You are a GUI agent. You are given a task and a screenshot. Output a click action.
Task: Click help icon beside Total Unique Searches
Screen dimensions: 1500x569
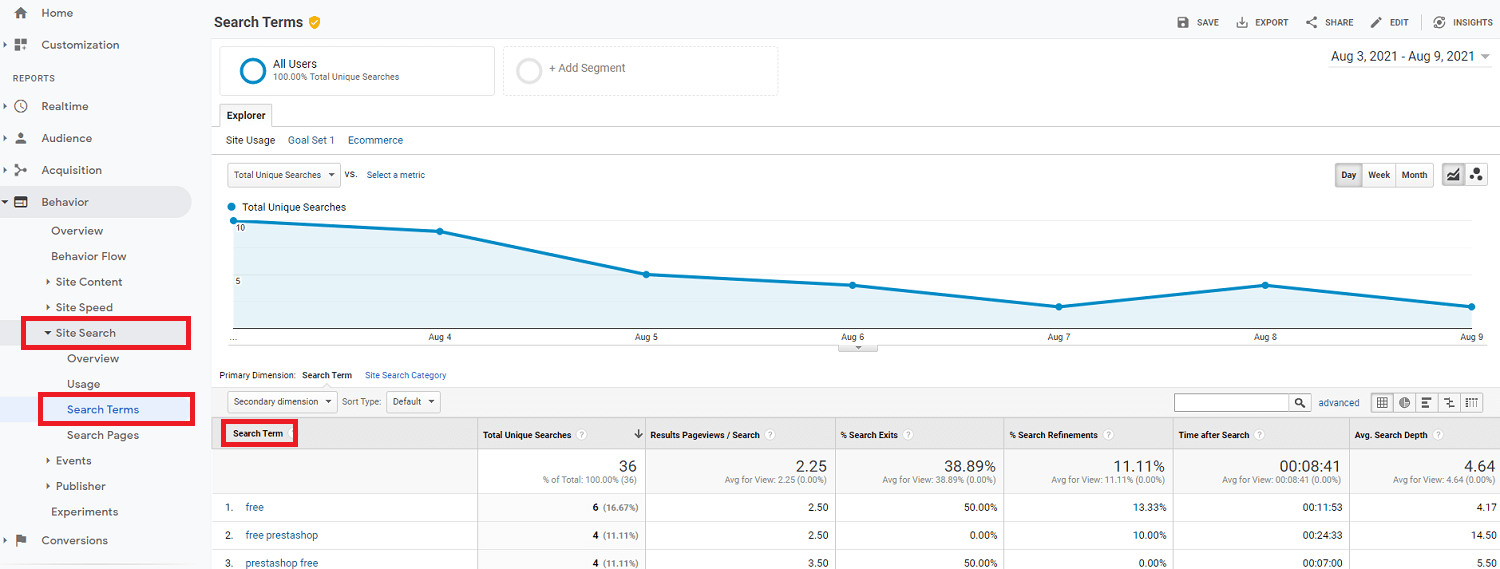click(x=581, y=435)
